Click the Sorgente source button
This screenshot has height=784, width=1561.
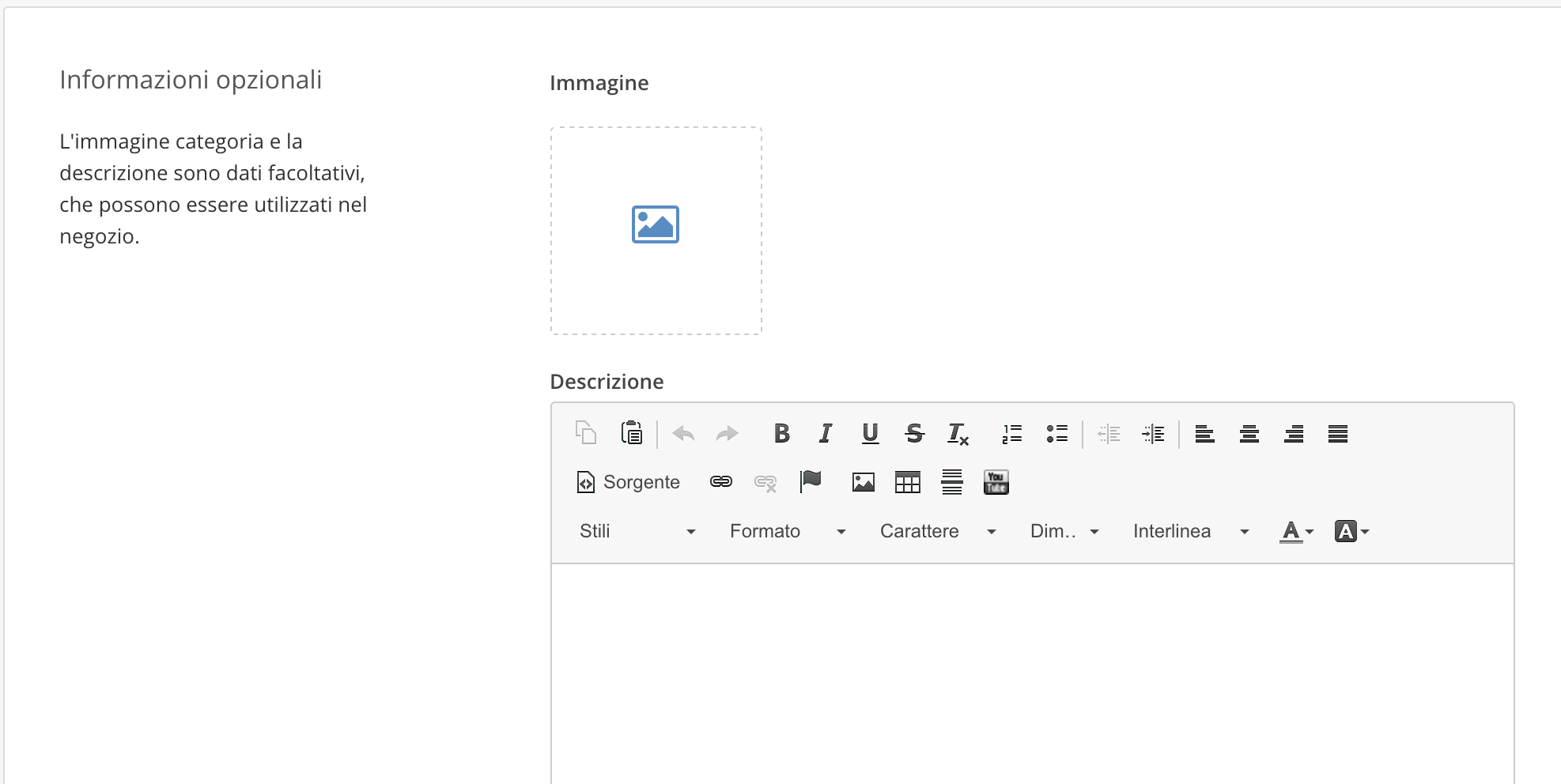[629, 482]
